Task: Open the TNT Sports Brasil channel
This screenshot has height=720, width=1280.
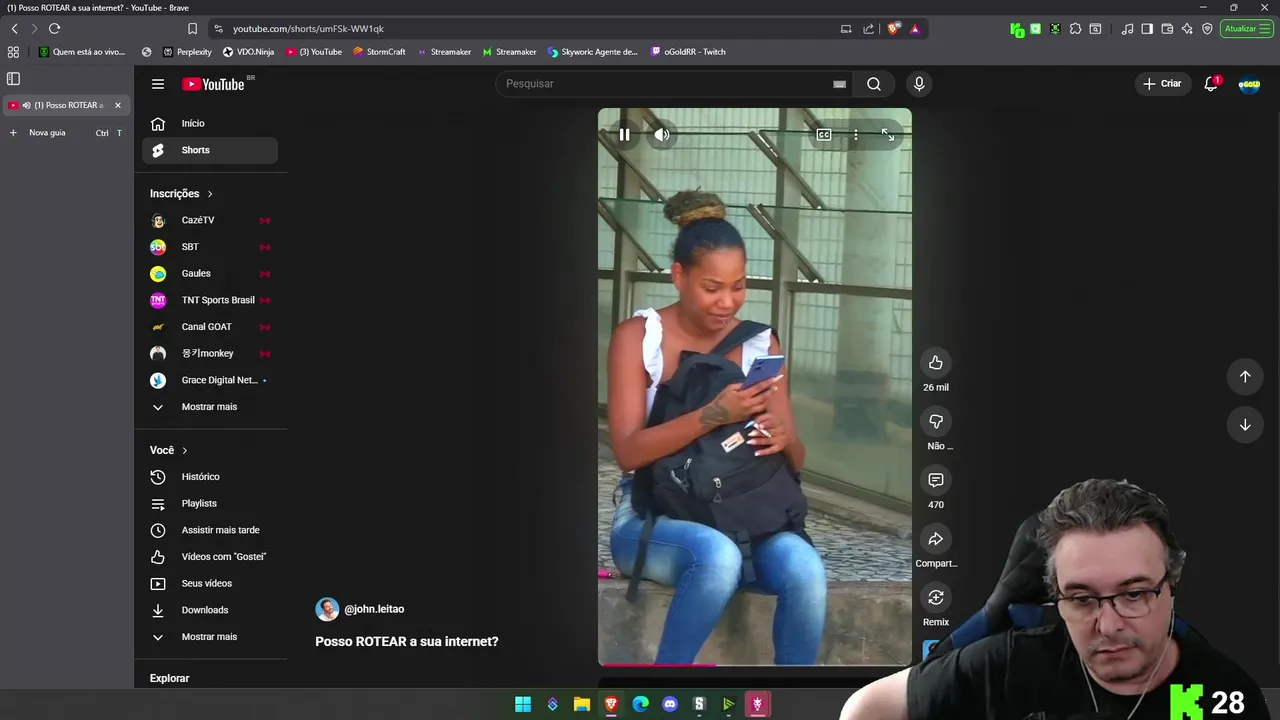Action: tap(210, 300)
